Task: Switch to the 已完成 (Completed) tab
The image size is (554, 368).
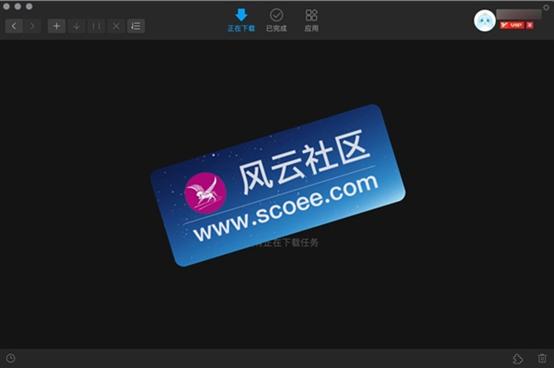Action: (x=276, y=20)
